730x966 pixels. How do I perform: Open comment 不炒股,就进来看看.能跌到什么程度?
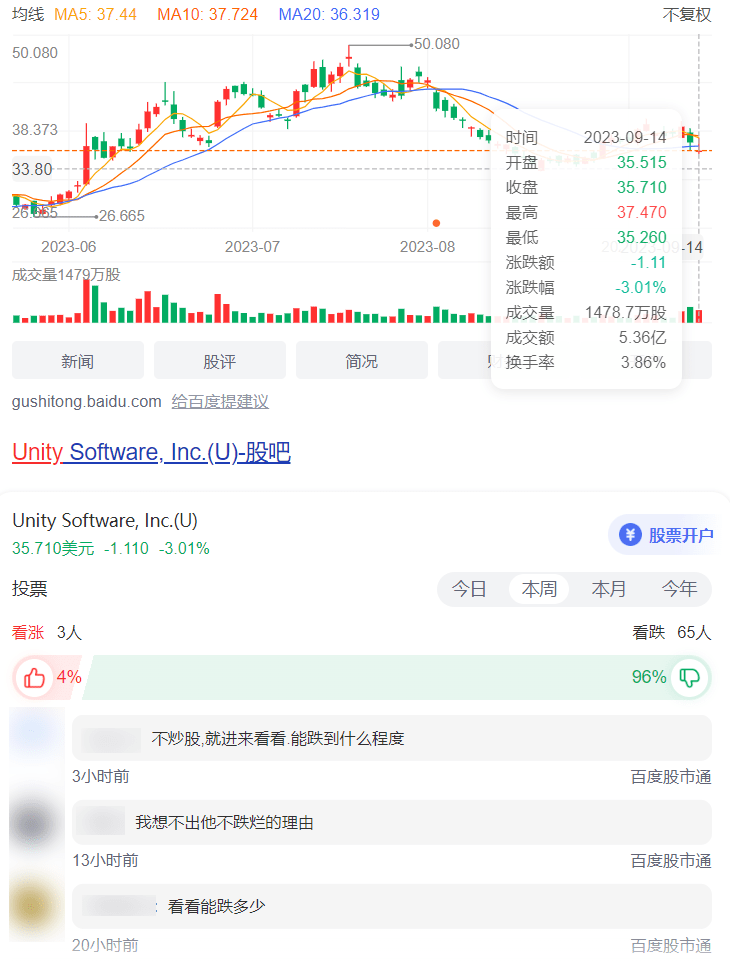278,739
